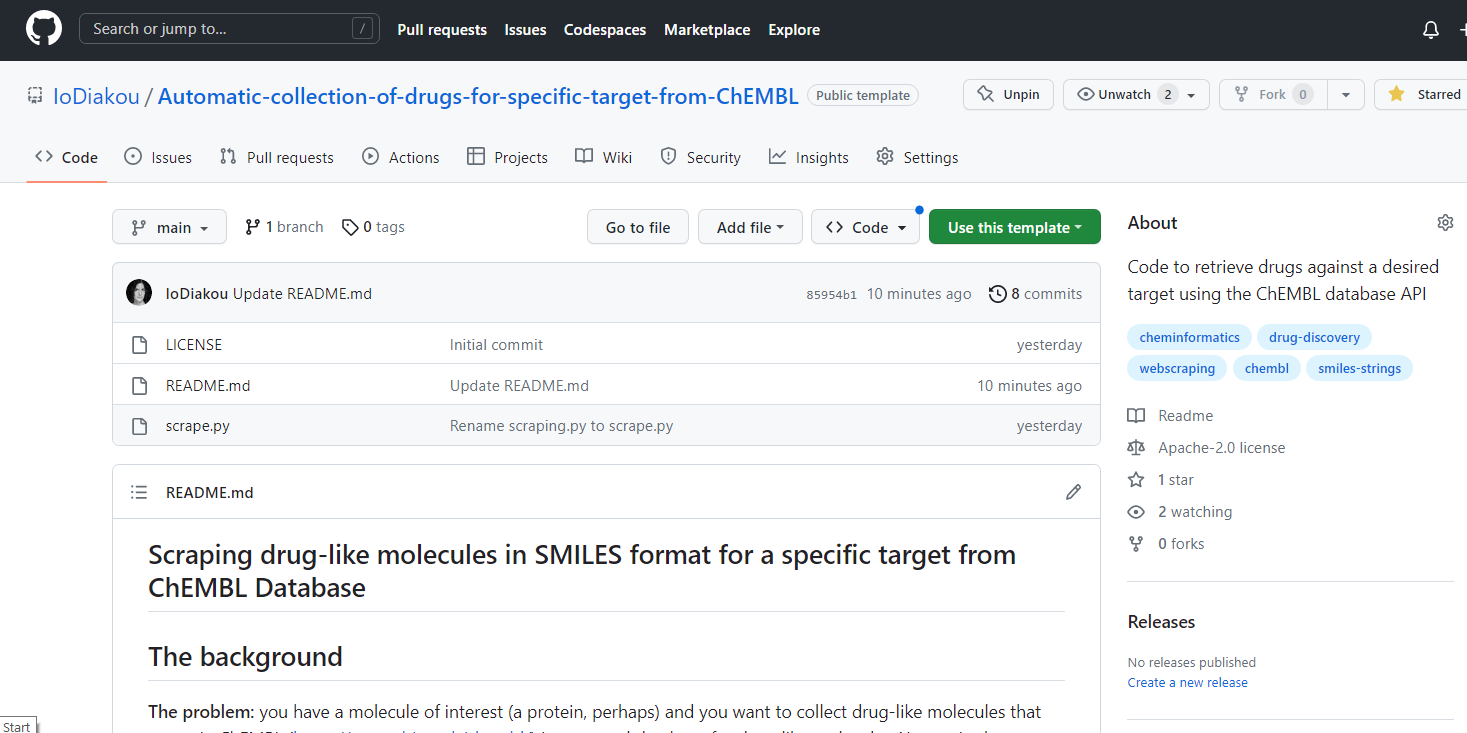Open Issues in top navigation
1467x733 pixels.
(525, 30)
